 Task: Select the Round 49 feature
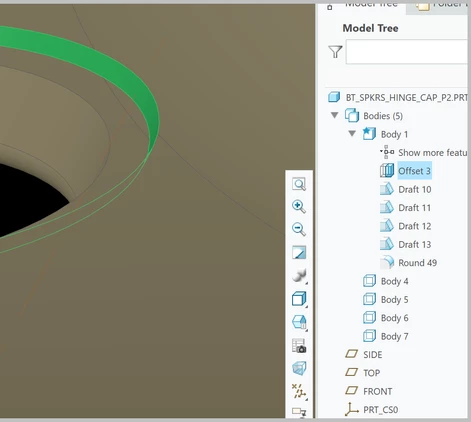(x=417, y=263)
